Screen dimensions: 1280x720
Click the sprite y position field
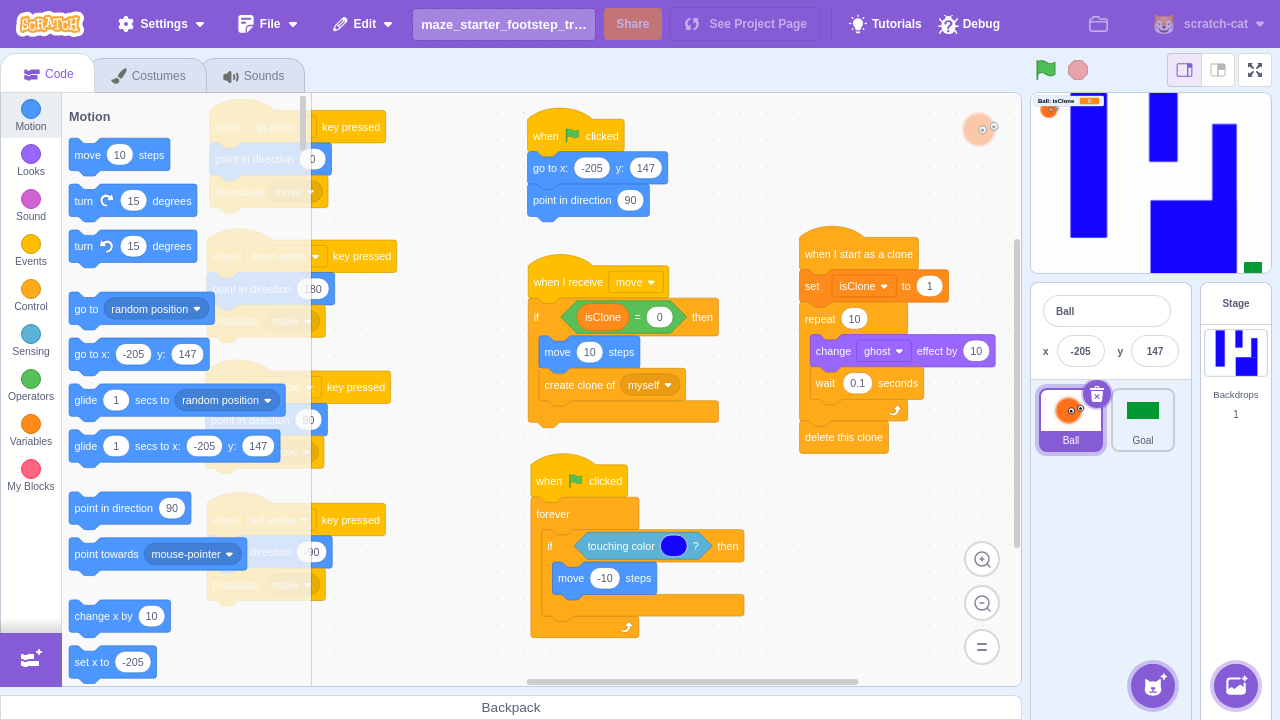(1155, 351)
